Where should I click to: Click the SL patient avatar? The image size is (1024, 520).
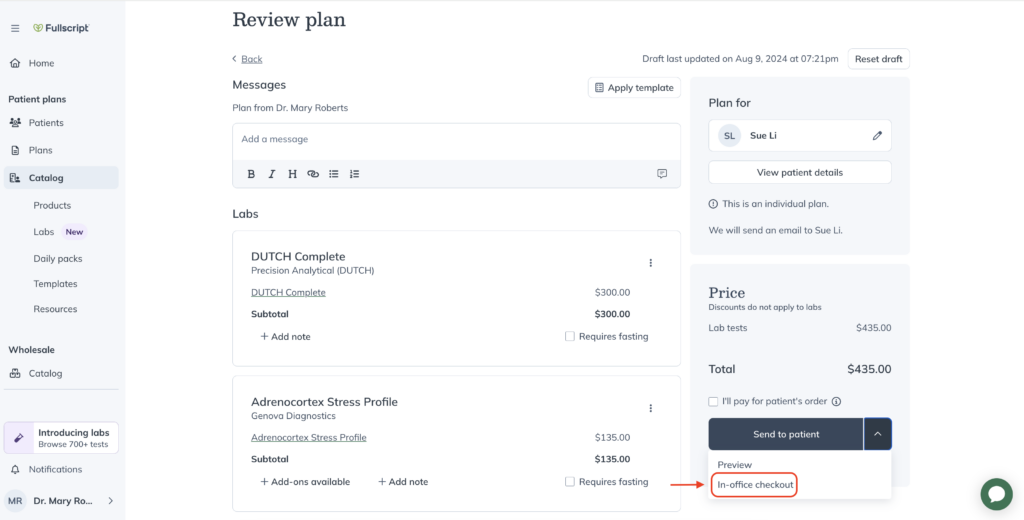click(x=729, y=136)
